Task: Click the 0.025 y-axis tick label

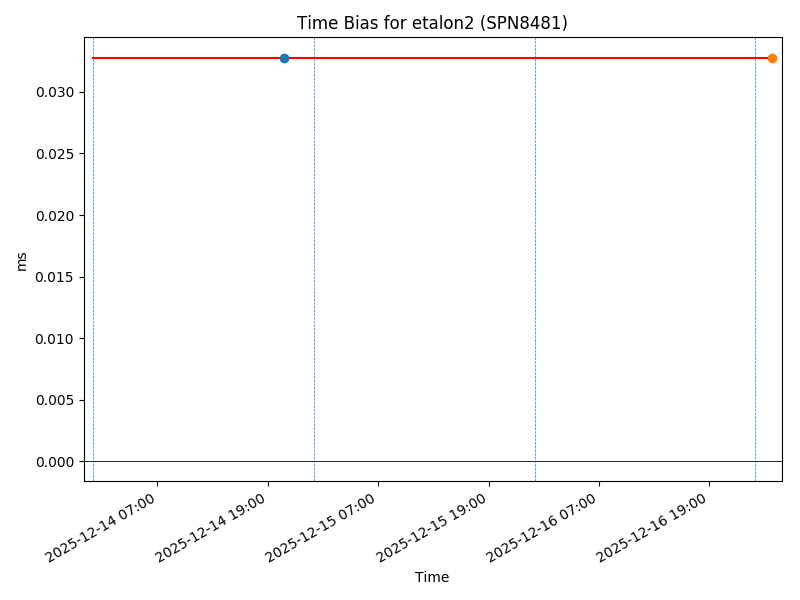Action: 54,154
